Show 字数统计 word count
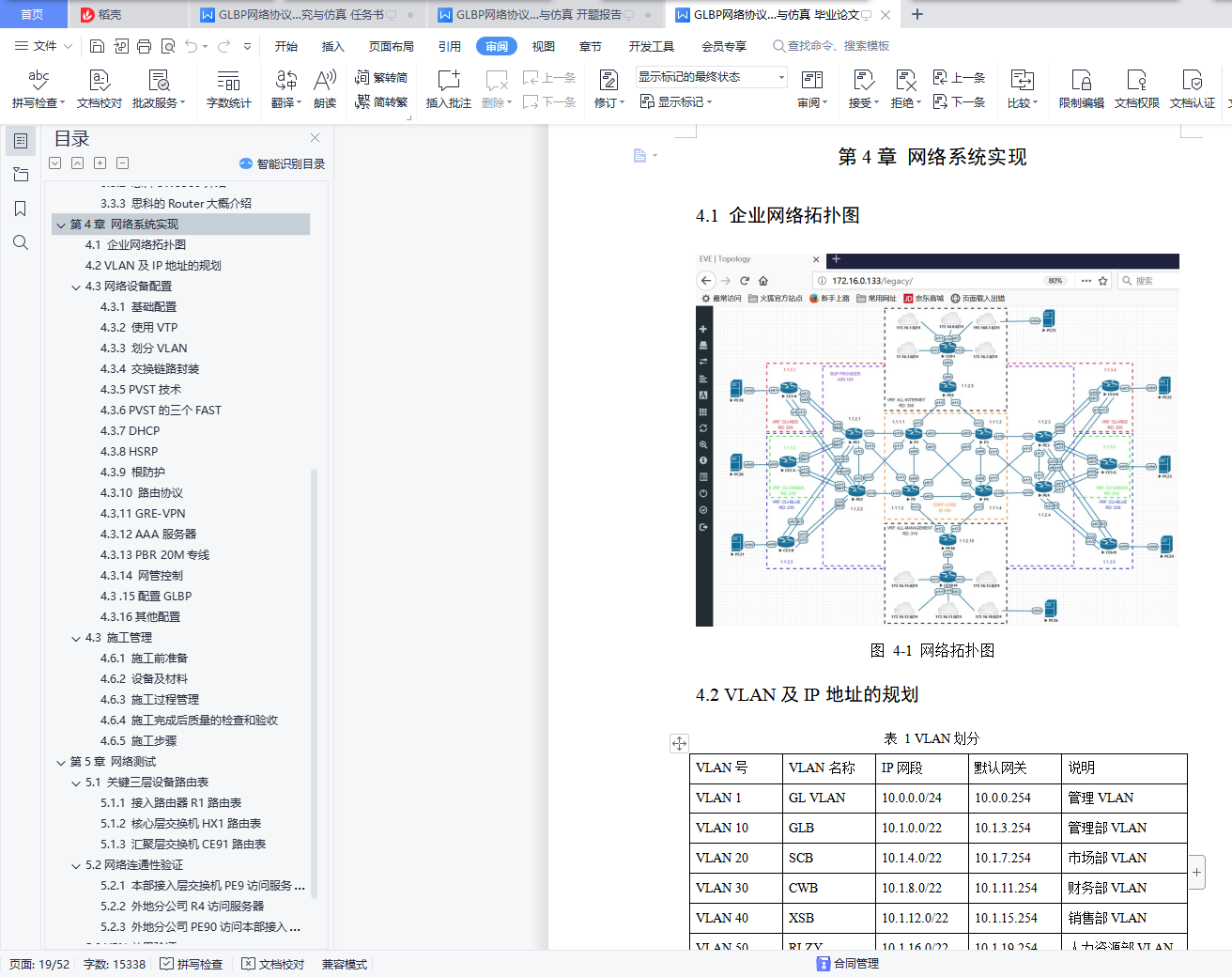This screenshot has width=1232, height=977. coord(229,89)
